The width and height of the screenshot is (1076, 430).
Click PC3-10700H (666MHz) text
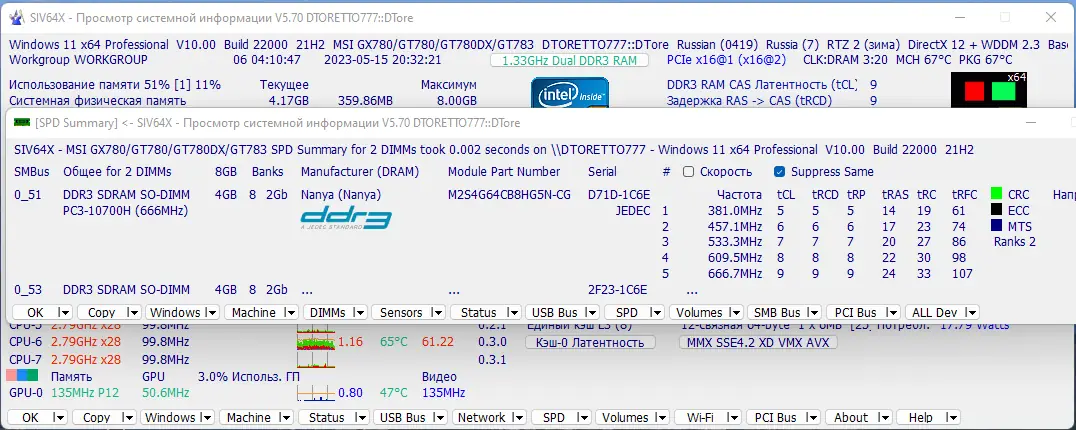pos(126,211)
